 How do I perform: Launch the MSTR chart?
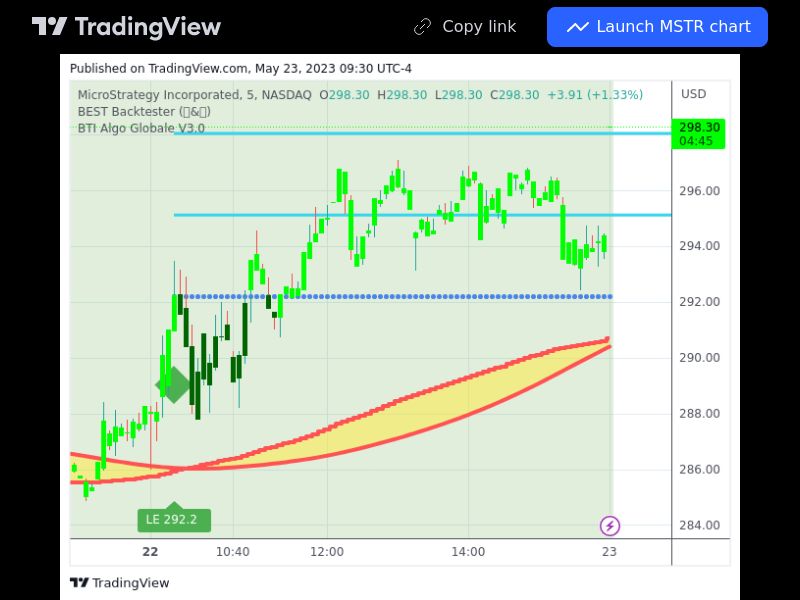[x=657, y=27]
